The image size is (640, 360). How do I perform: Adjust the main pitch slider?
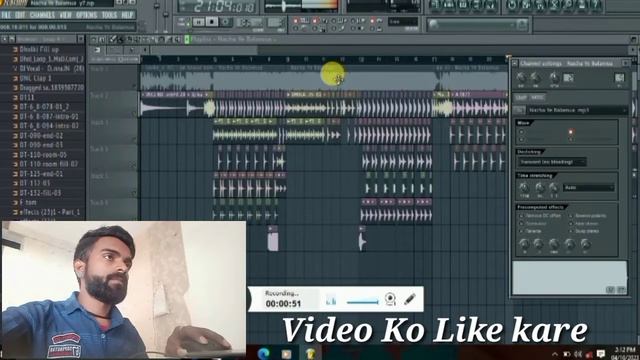[x=166, y=14]
